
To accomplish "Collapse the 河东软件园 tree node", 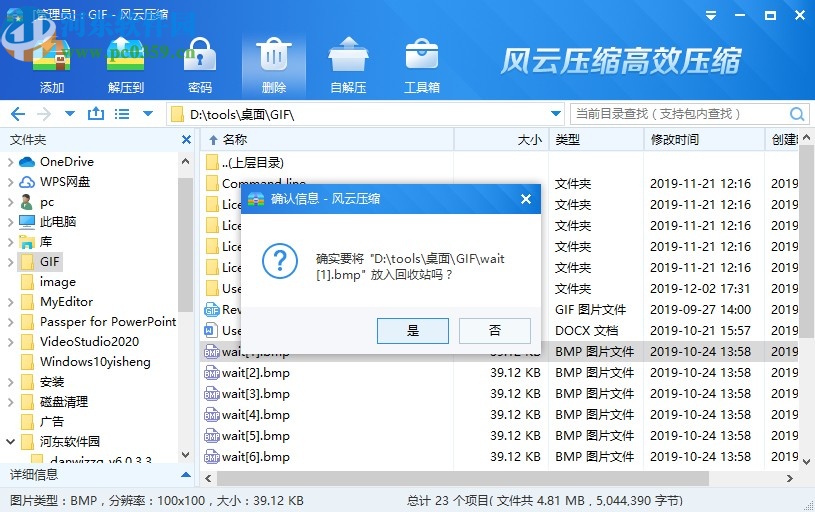I will click(x=10, y=441).
